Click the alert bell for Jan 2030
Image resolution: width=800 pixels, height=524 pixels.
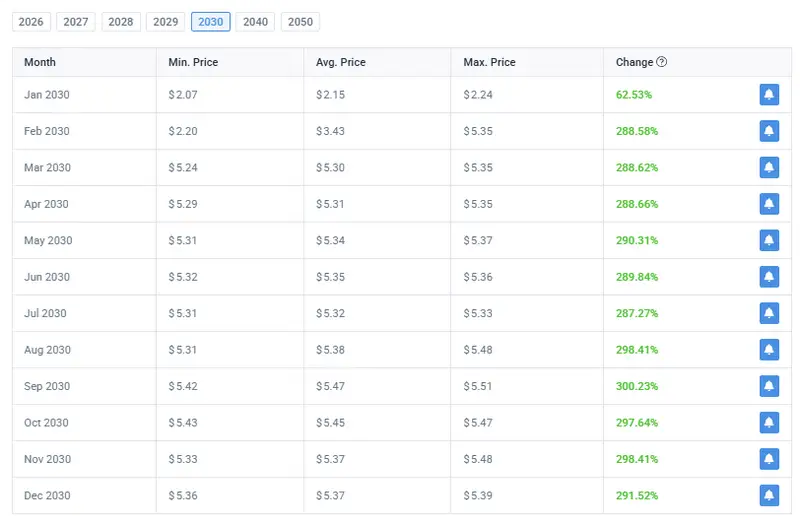769,95
